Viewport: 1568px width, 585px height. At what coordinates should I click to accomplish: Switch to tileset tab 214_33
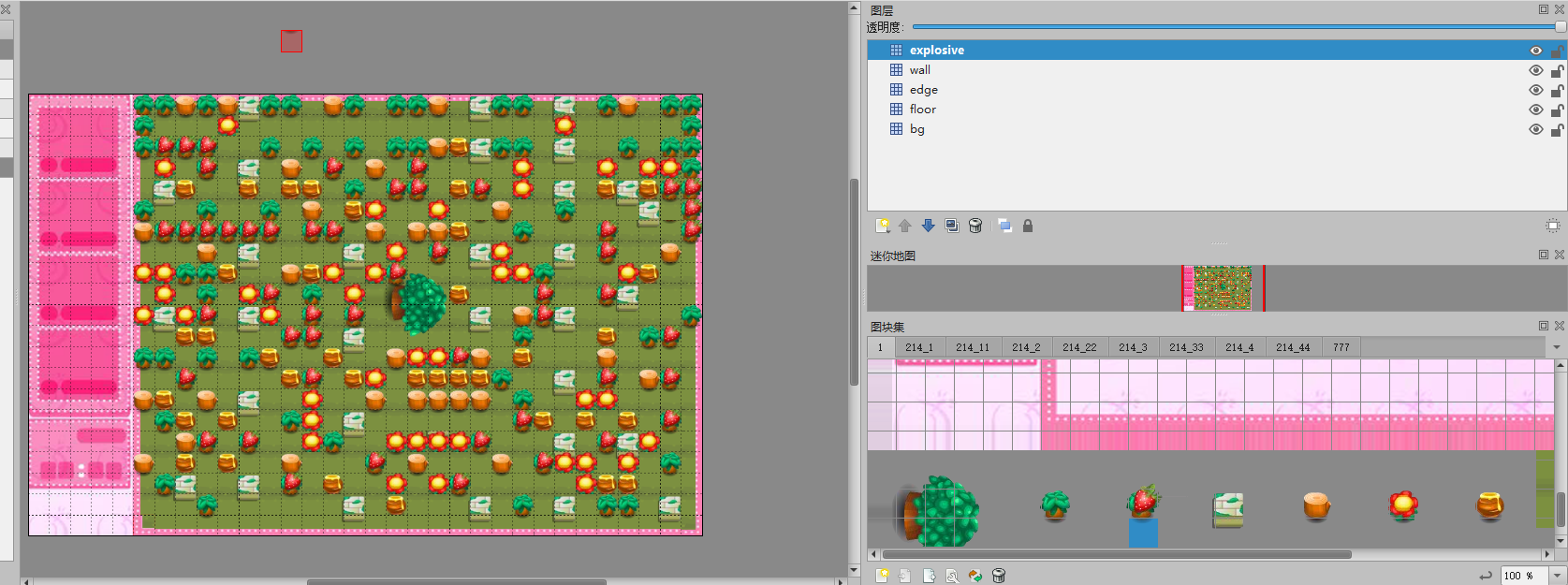pyautogui.click(x=1186, y=347)
